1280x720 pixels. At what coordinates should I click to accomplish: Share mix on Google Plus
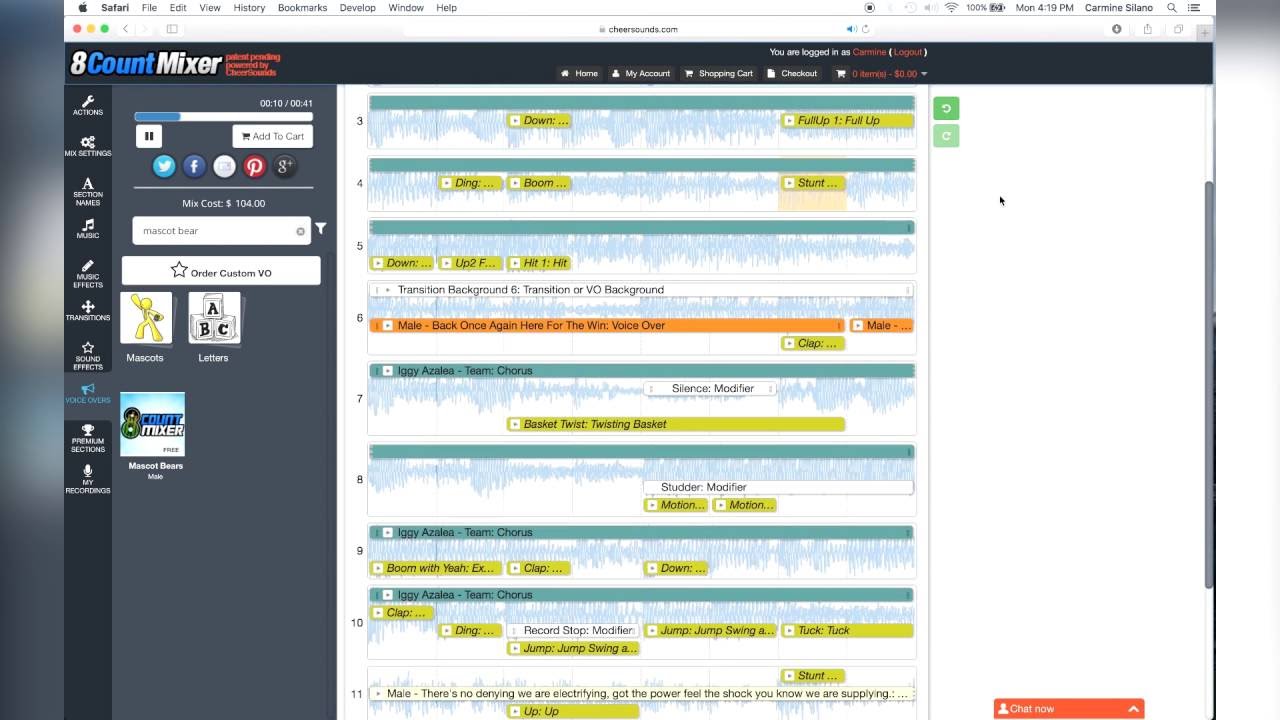click(x=284, y=166)
